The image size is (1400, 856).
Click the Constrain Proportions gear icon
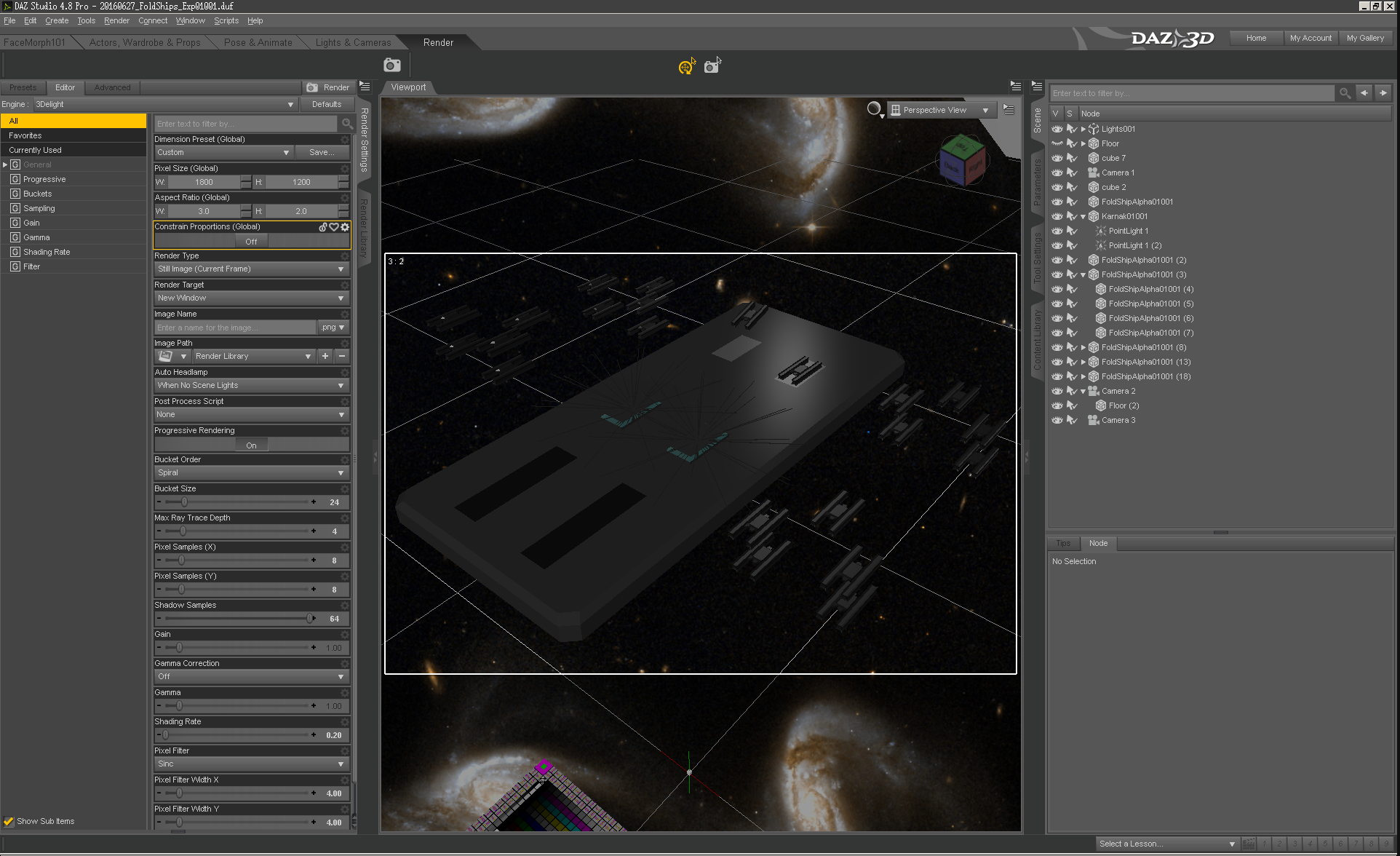pyautogui.click(x=345, y=227)
